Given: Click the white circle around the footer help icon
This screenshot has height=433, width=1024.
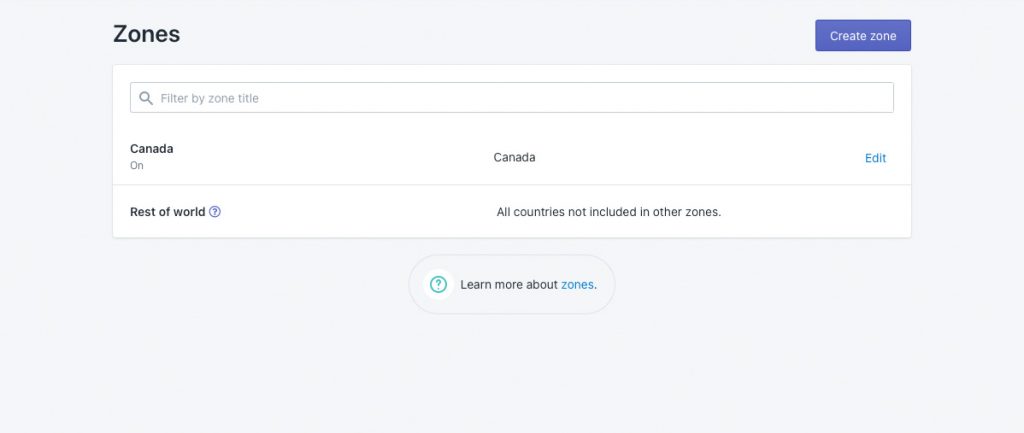Looking at the screenshot, I should pyautogui.click(x=438, y=284).
